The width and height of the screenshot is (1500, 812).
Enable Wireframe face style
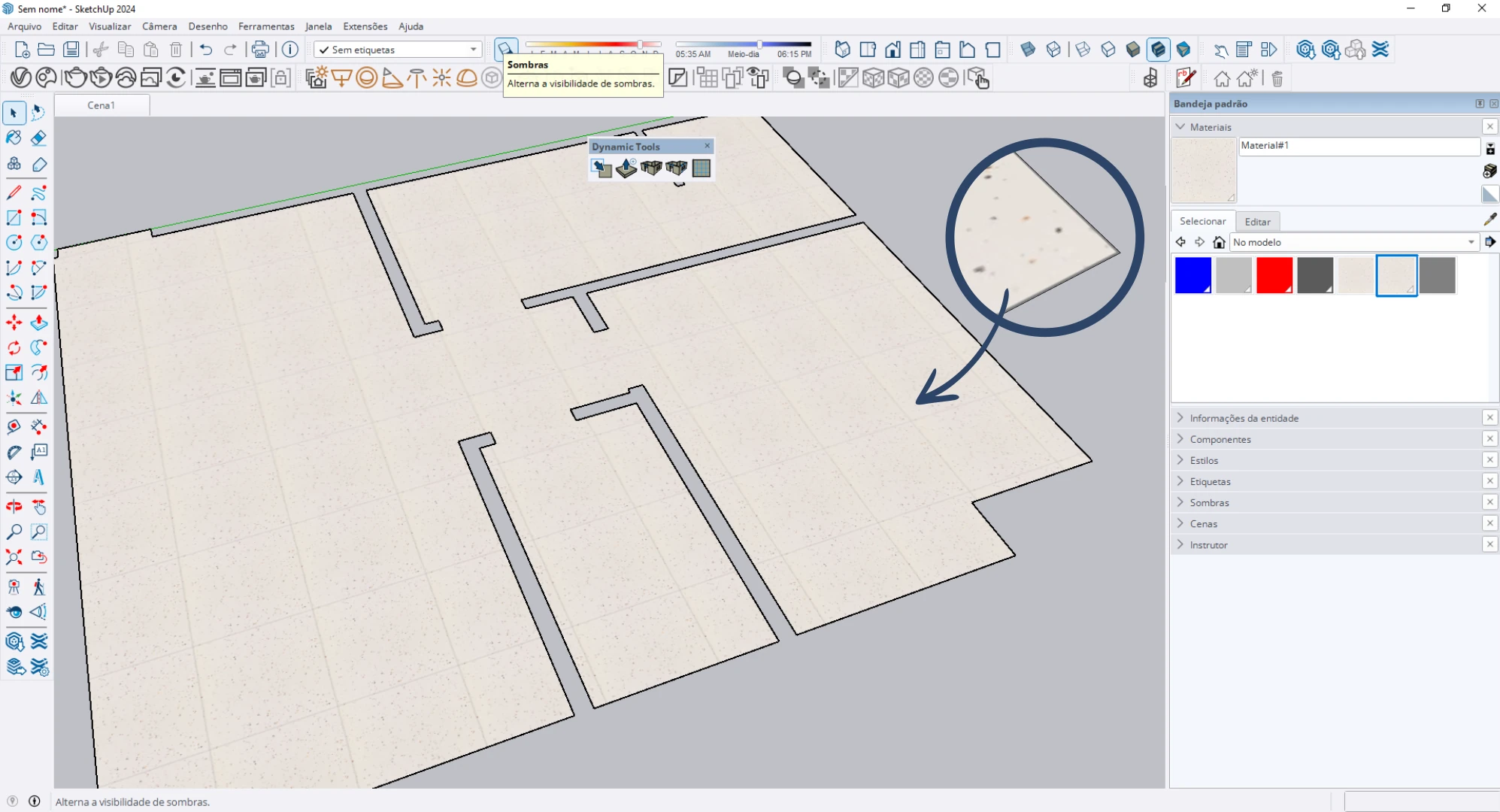tap(1083, 50)
